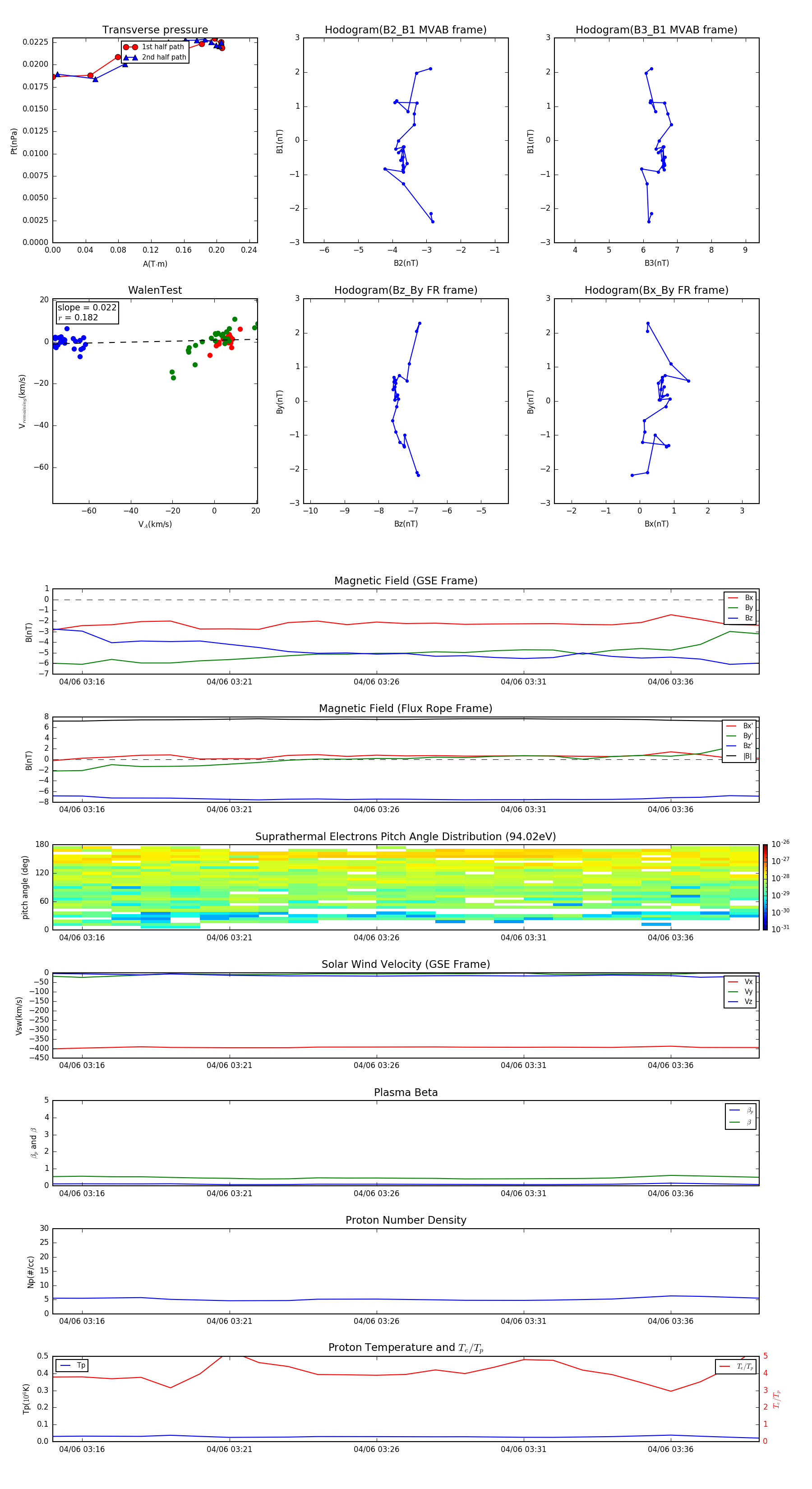Viewport: 812px width, 1489px height.
Task: Click the "V_remaining(km/s)" y-axis label
Action: click(22, 401)
